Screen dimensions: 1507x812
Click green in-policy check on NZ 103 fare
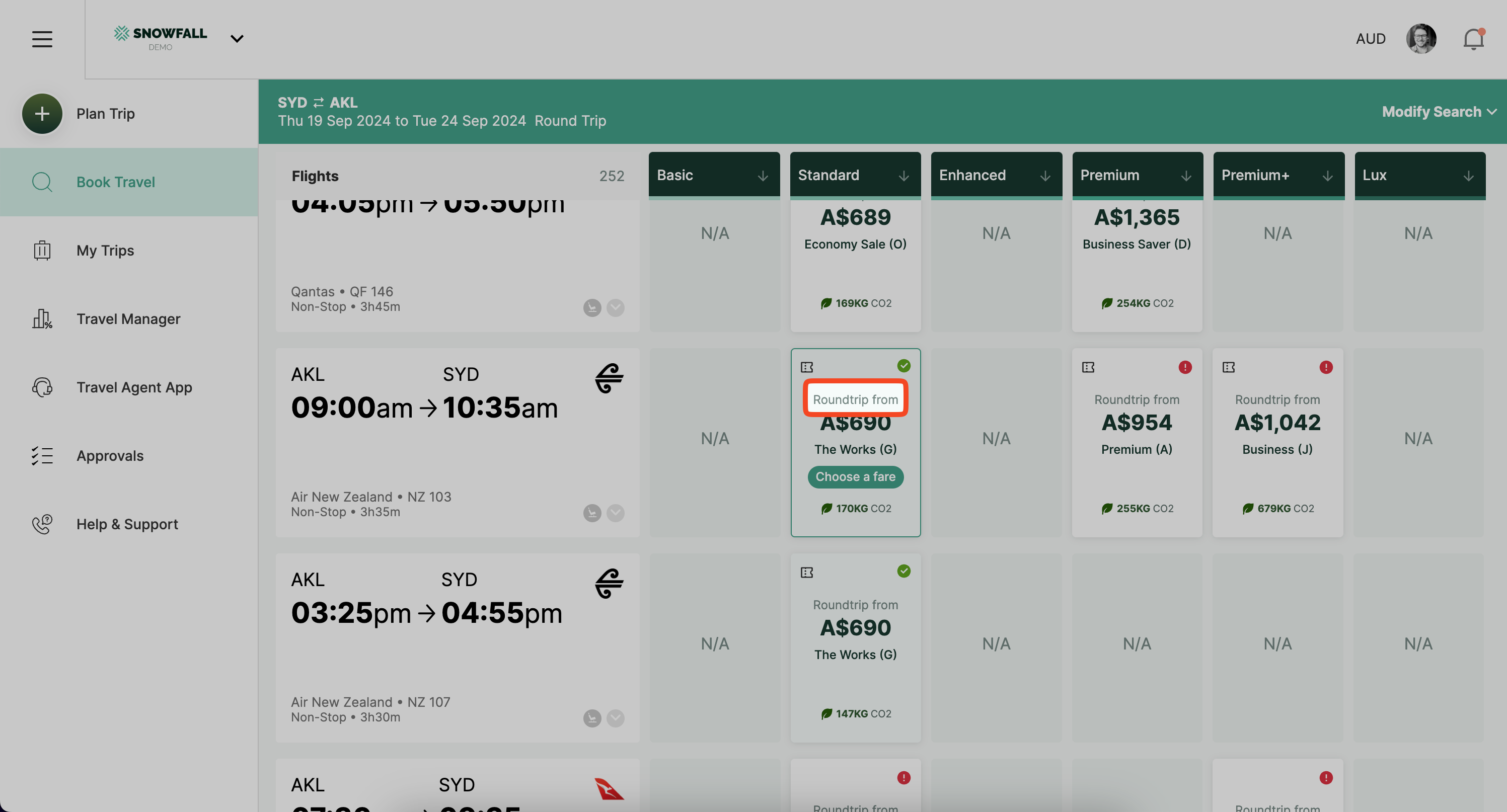click(x=904, y=365)
